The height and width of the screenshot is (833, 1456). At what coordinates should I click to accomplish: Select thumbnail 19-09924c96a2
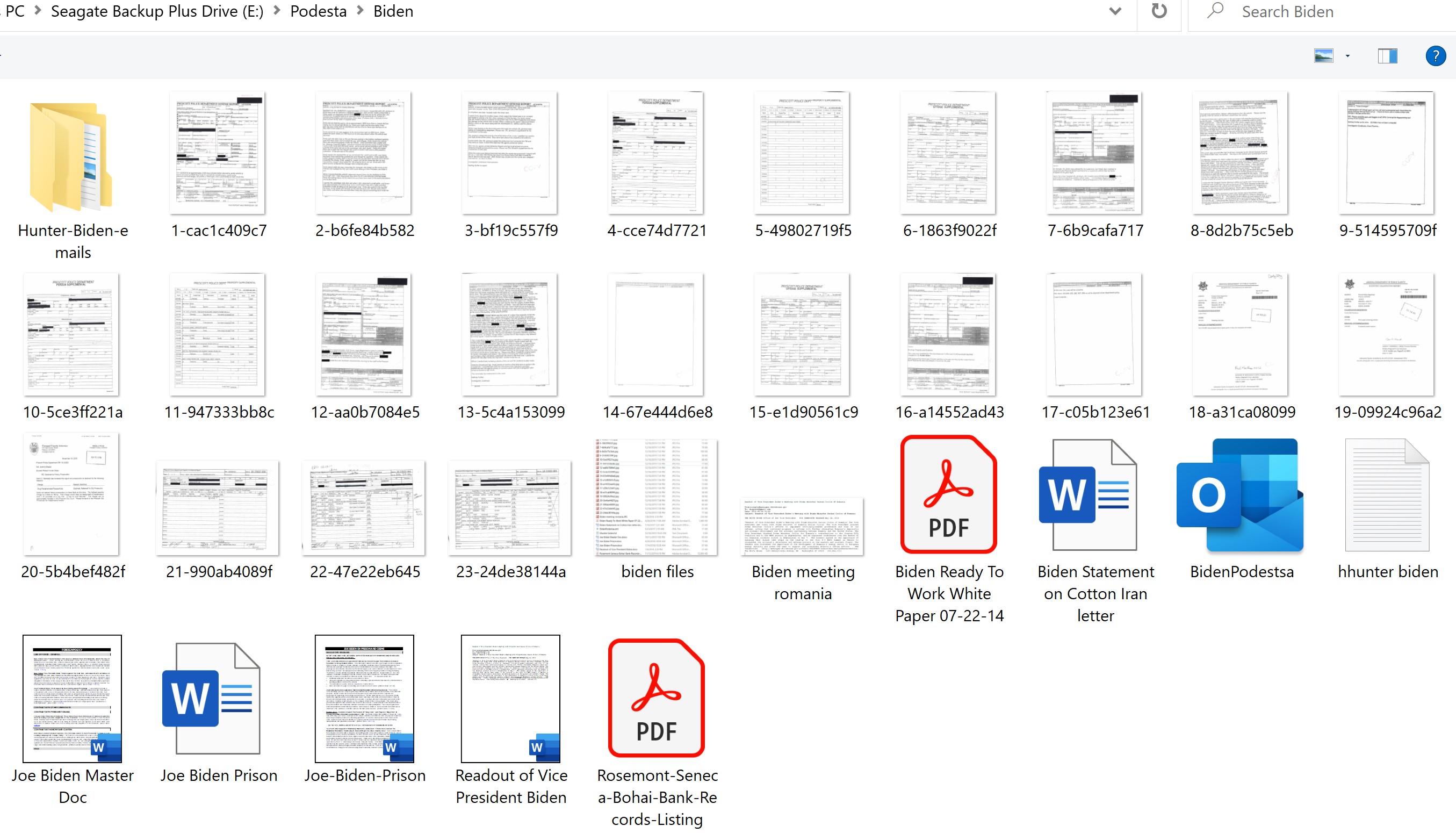click(x=1387, y=335)
